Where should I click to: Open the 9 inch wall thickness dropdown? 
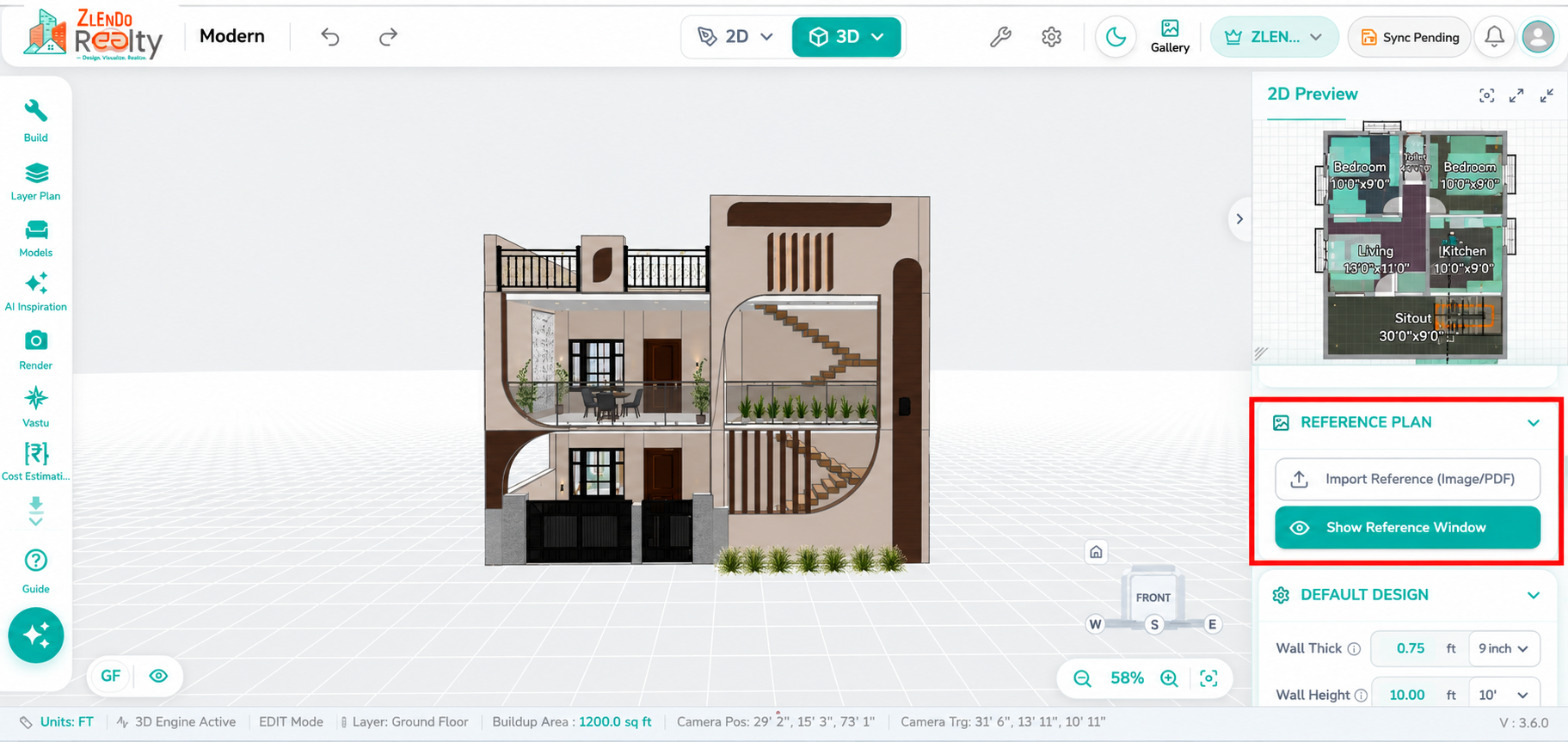coord(1503,648)
